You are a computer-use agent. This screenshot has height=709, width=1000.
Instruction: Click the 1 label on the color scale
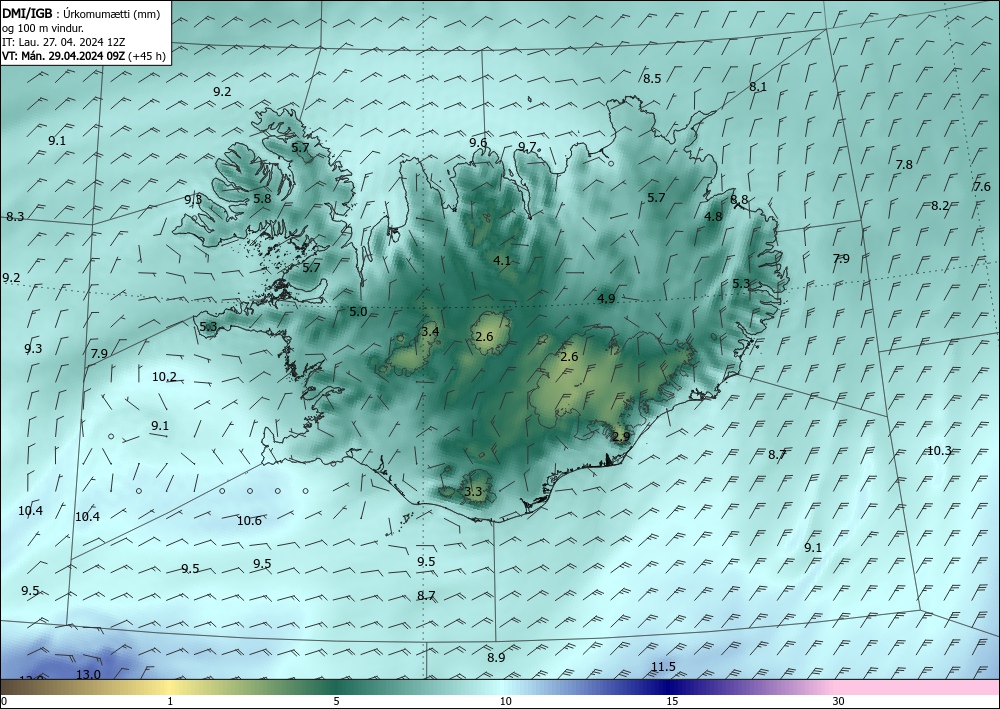(x=170, y=701)
